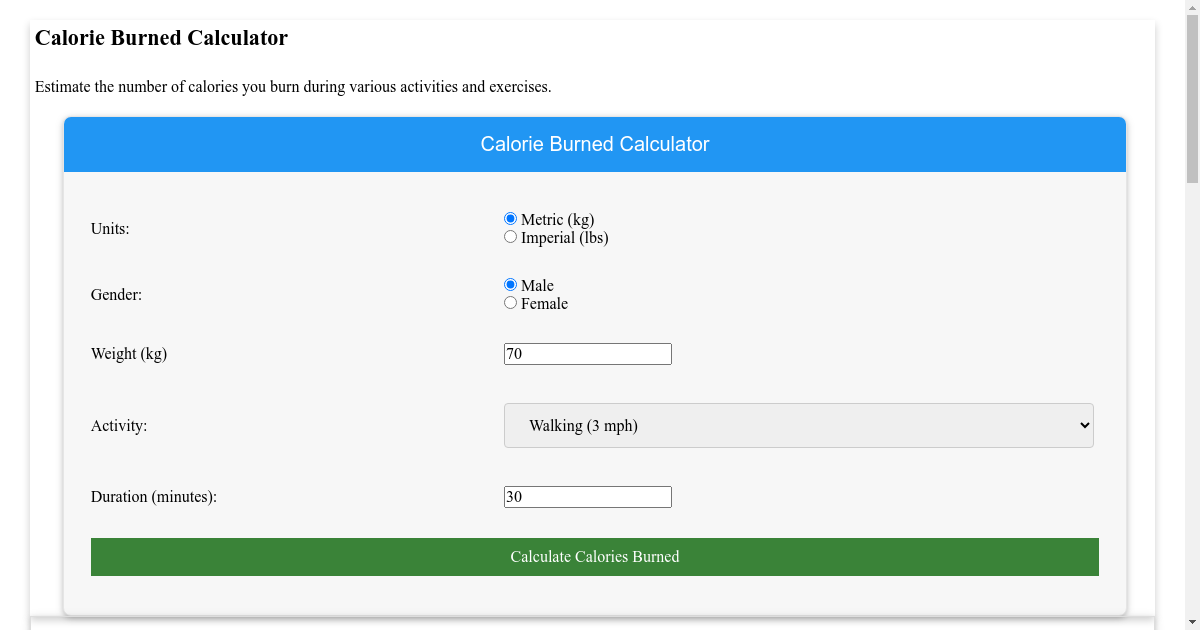Click the vertical scrollbar thumb
Viewport: 1200px width, 630px height.
coord(1191,100)
